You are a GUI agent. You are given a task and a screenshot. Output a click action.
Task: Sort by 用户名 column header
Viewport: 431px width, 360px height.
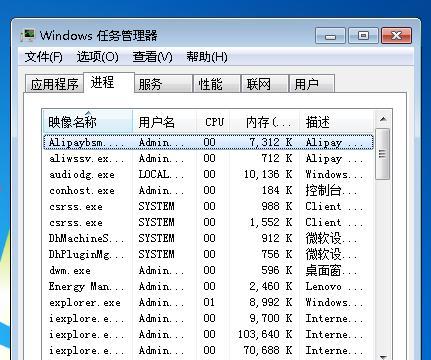coord(164,122)
